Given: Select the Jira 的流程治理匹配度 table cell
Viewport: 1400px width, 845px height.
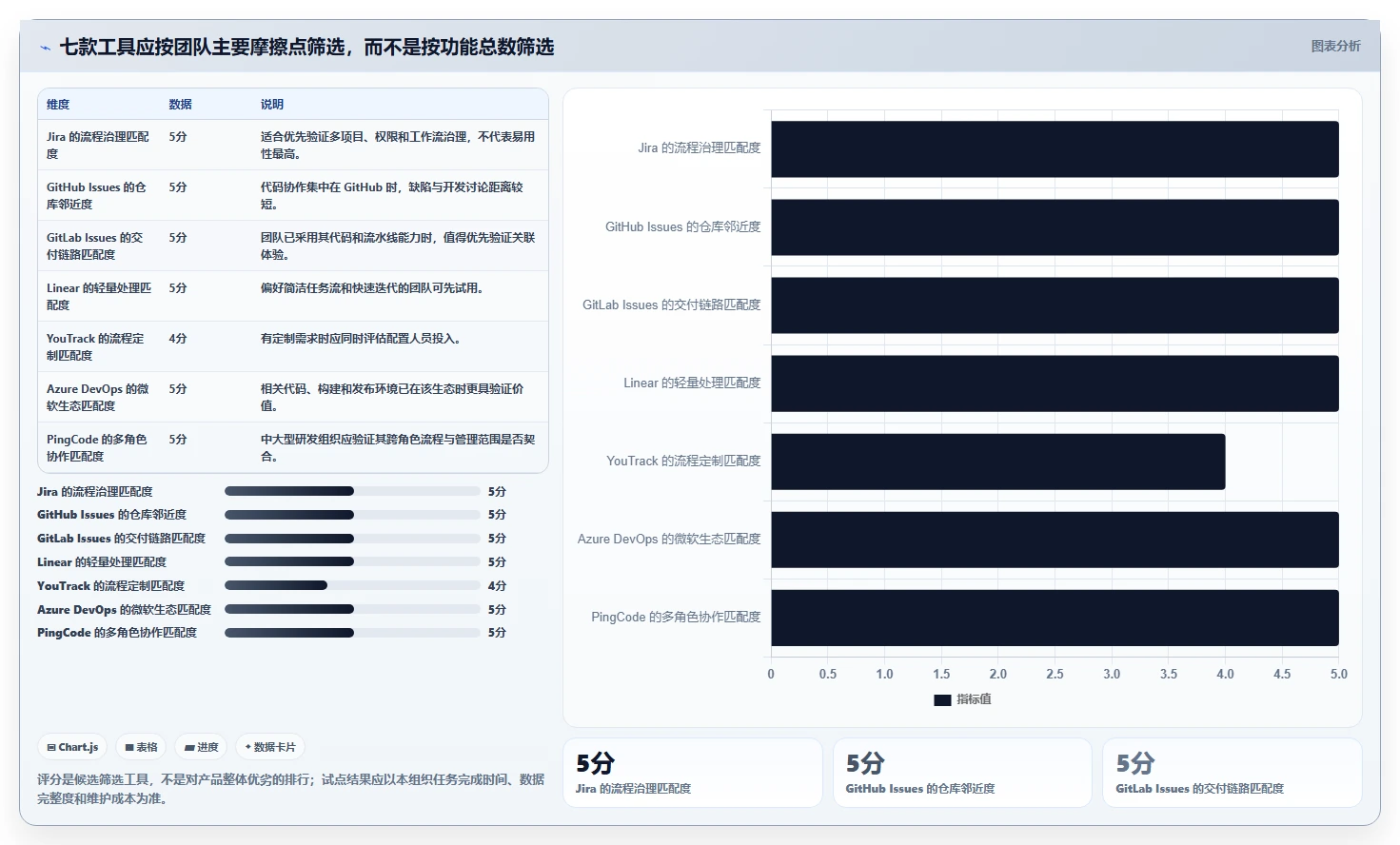Looking at the screenshot, I should coord(98,146).
